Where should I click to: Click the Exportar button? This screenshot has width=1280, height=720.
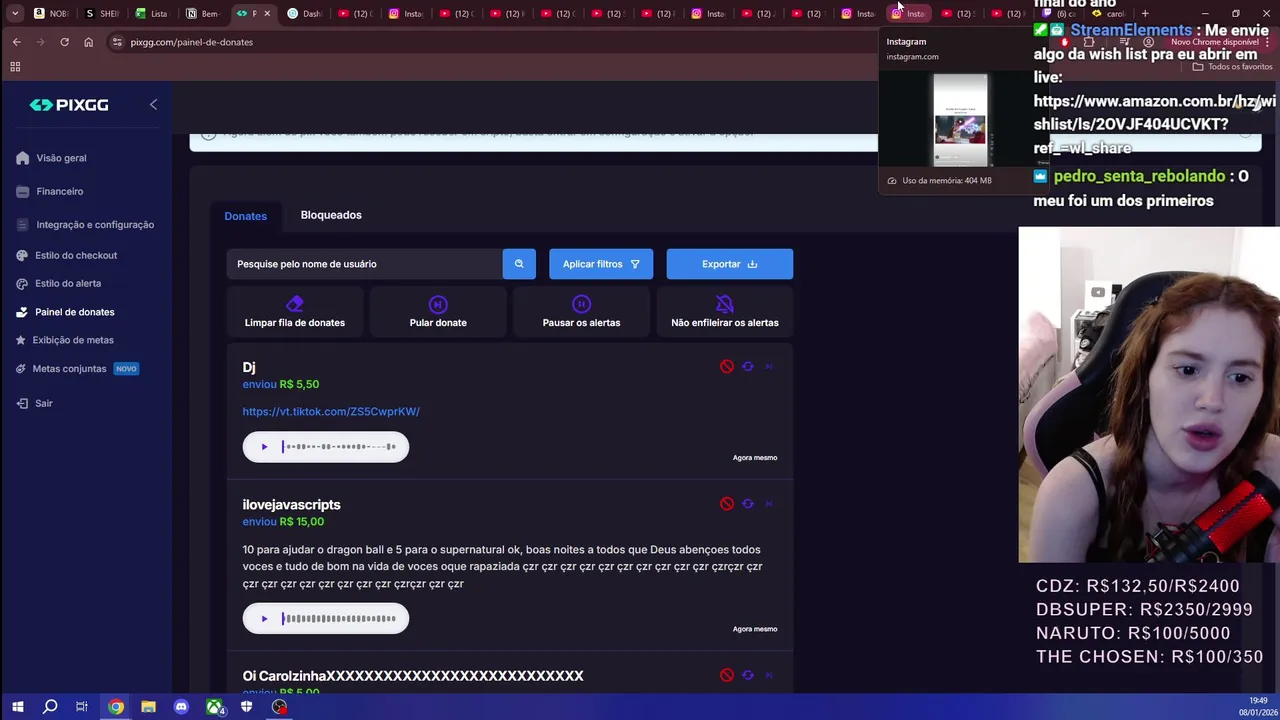pyautogui.click(x=730, y=264)
